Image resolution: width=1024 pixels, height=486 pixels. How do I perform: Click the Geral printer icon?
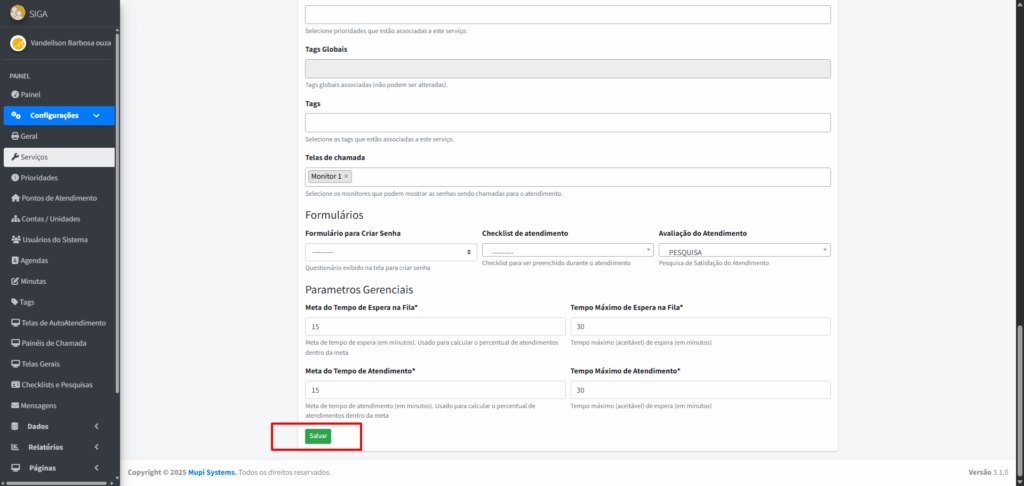point(14,136)
